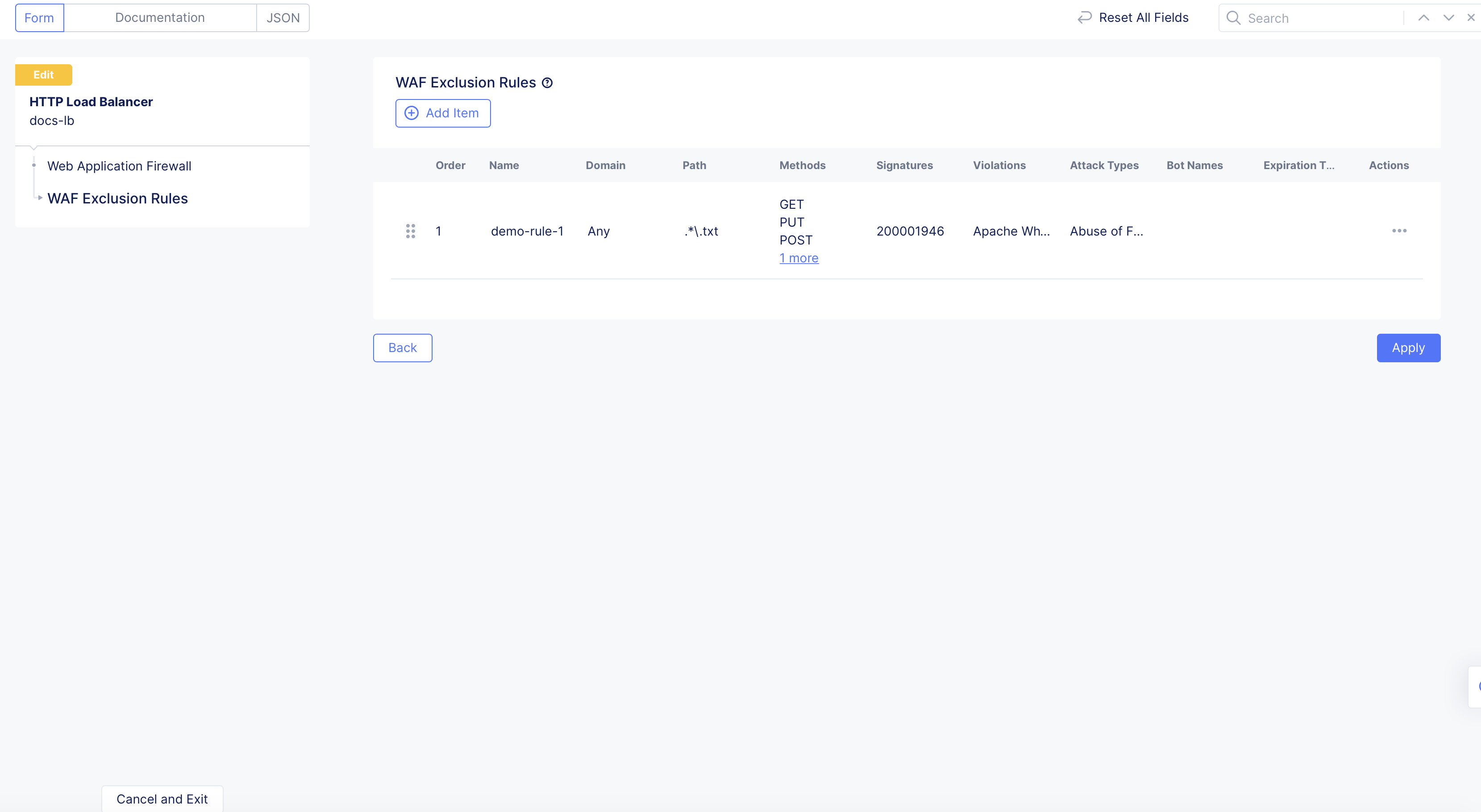Jump to previous search result arrow
Viewport: 1481px width, 812px height.
(x=1423, y=18)
